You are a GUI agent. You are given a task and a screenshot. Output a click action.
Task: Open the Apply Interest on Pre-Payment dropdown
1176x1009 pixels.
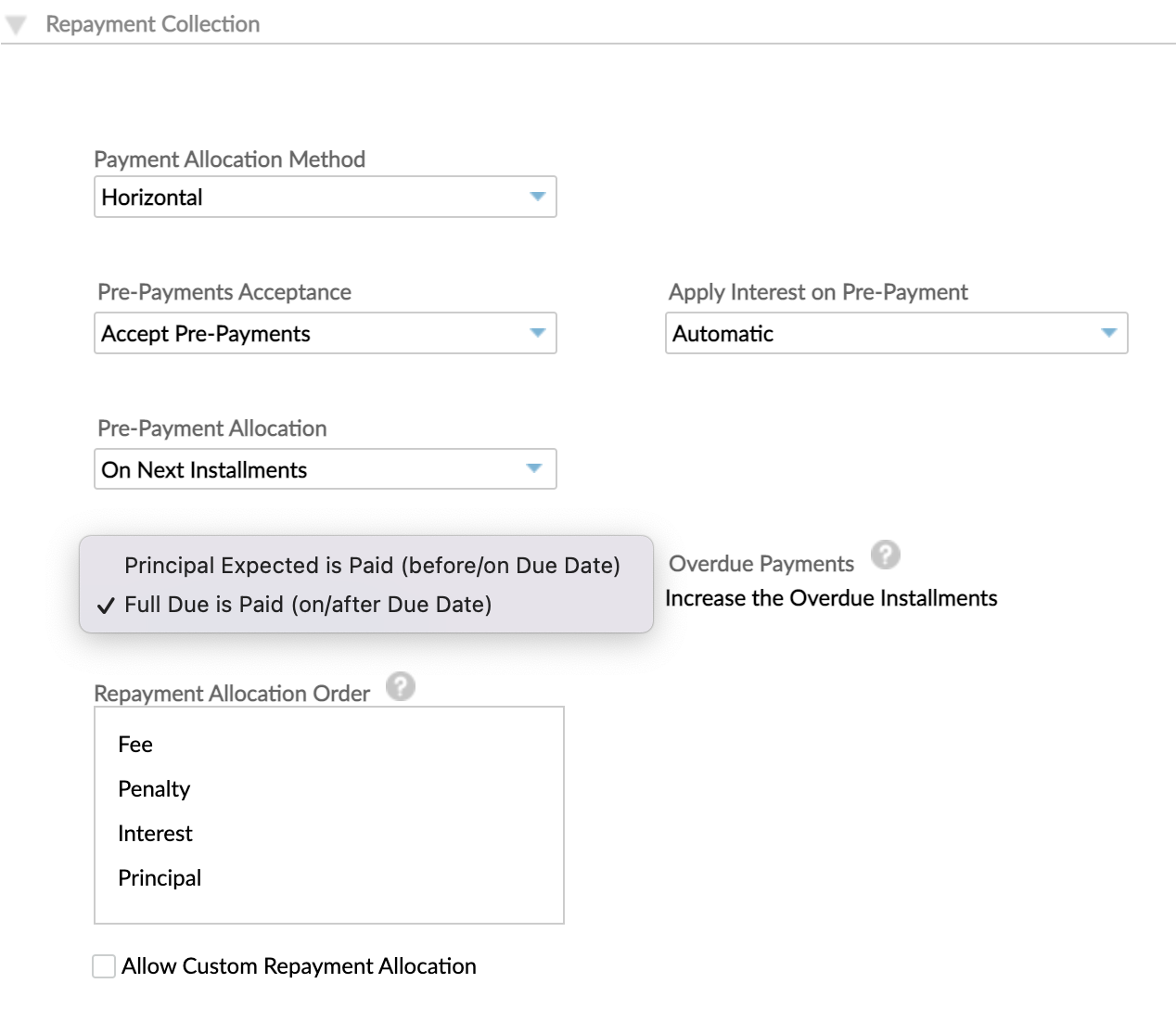pyautogui.click(x=896, y=333)
